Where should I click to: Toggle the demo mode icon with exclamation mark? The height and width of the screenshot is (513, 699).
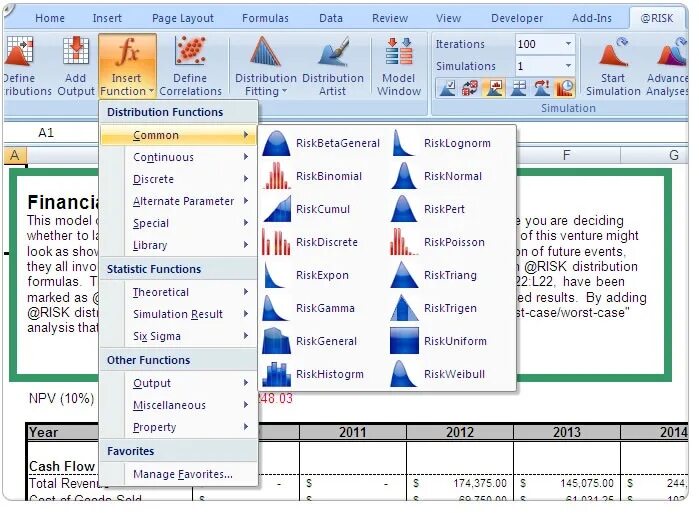pos(542,87)
